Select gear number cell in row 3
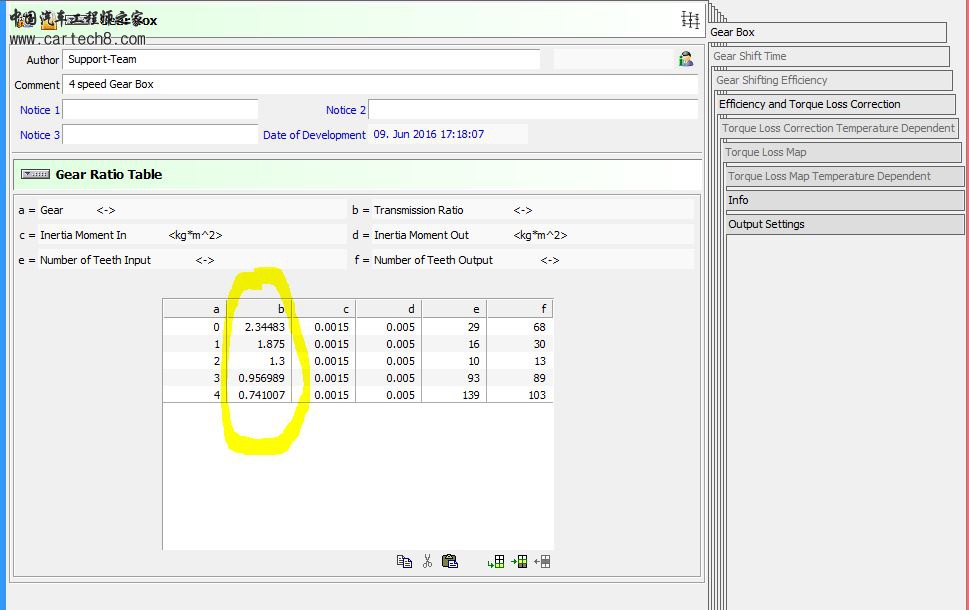 [195, 378]
